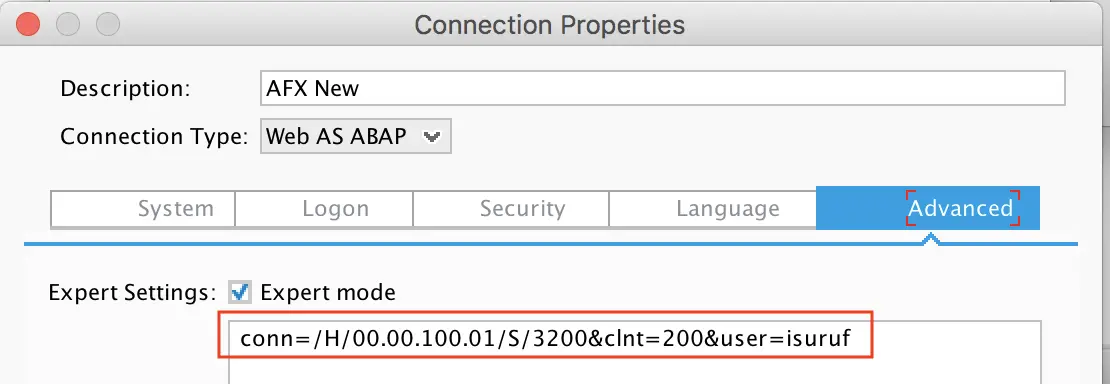Switch to the System tab
The height and width of the screenshot is (384, 1110).
click(x=143, y=208)
